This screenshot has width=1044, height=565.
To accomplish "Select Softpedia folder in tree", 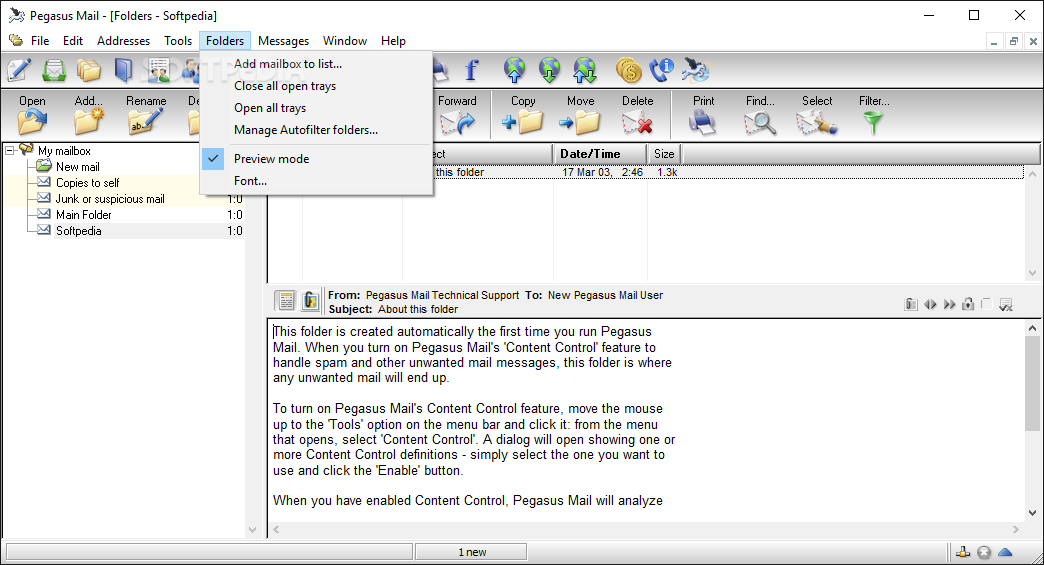I will click(x=79, y=231).
